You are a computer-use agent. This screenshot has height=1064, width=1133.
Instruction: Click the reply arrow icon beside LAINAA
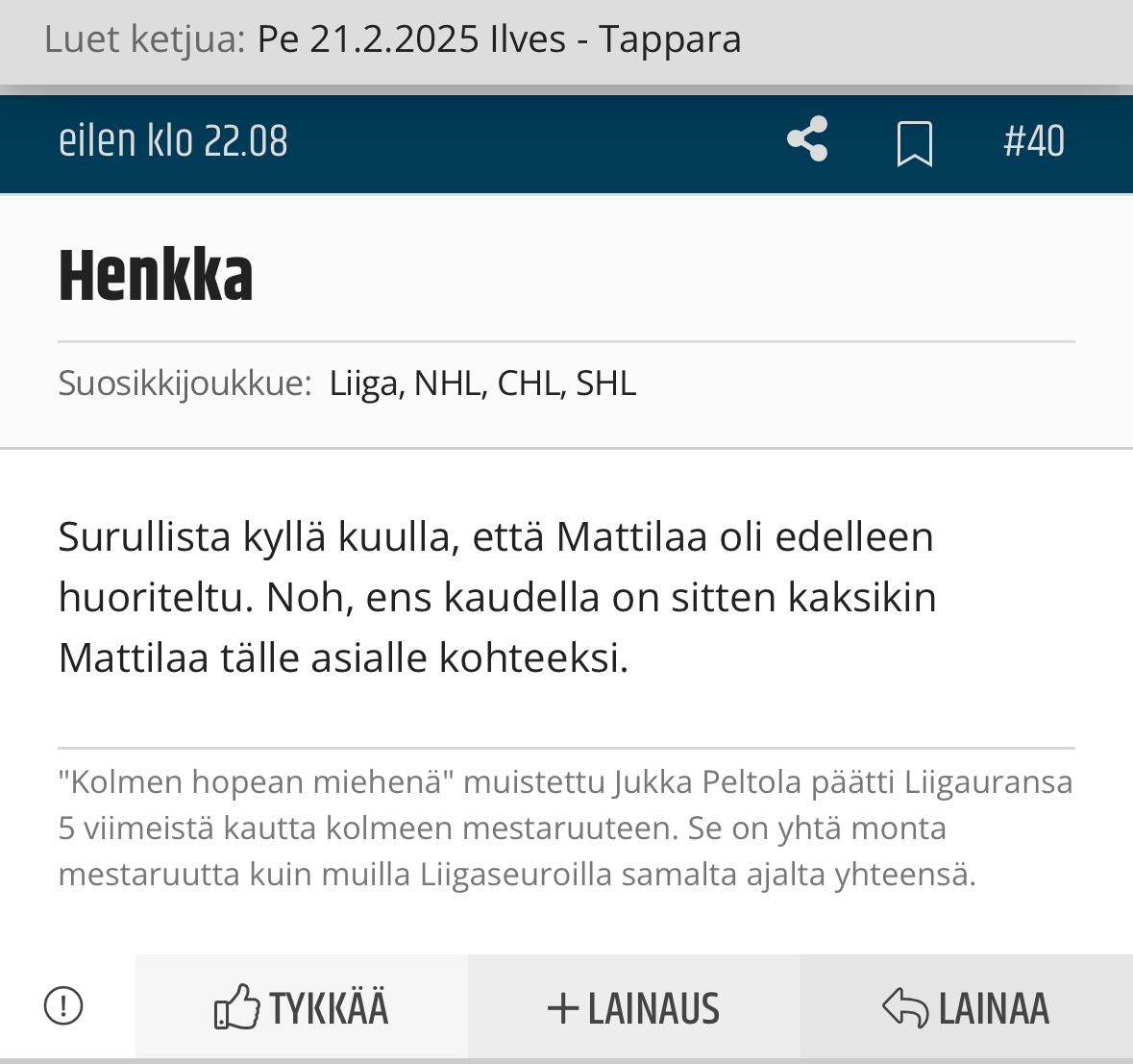click(x=905, y=1007)
